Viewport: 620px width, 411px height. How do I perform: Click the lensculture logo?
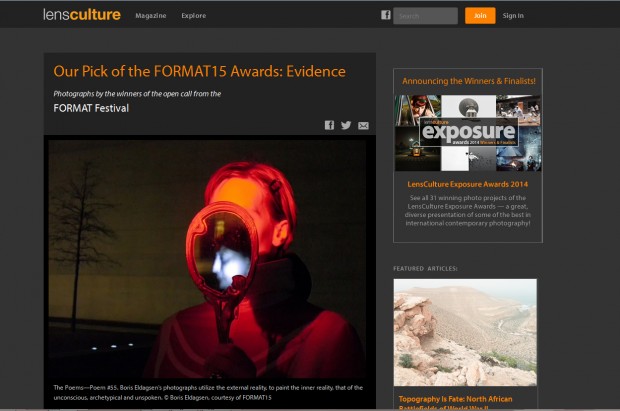[x=82, y=15]
